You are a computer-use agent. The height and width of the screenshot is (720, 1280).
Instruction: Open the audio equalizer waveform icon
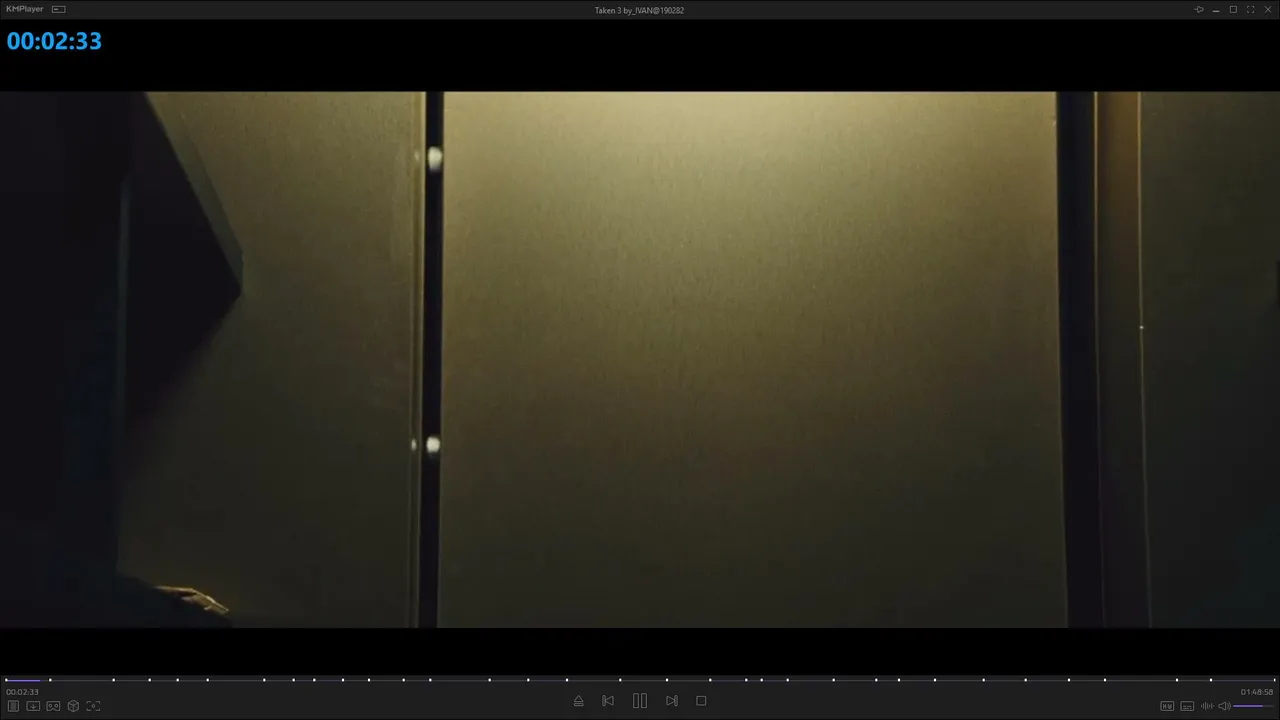[x=1207, y=706]
